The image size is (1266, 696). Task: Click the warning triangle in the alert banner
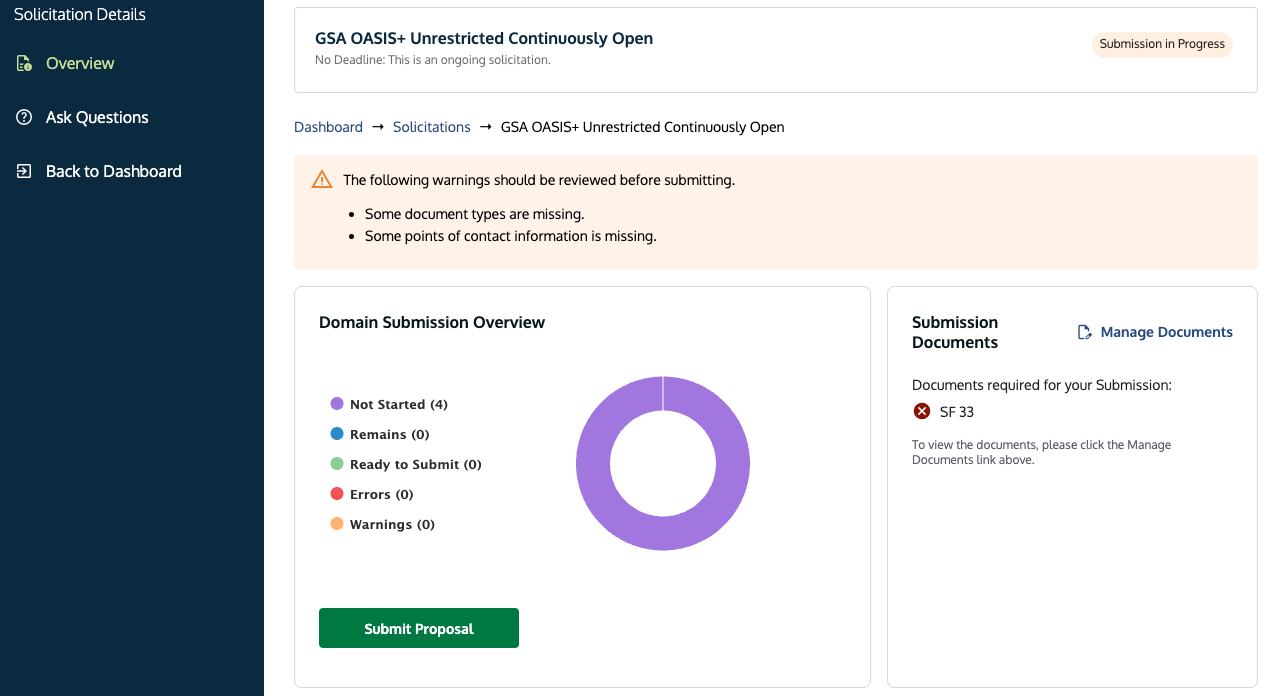[x=321, y=179]
